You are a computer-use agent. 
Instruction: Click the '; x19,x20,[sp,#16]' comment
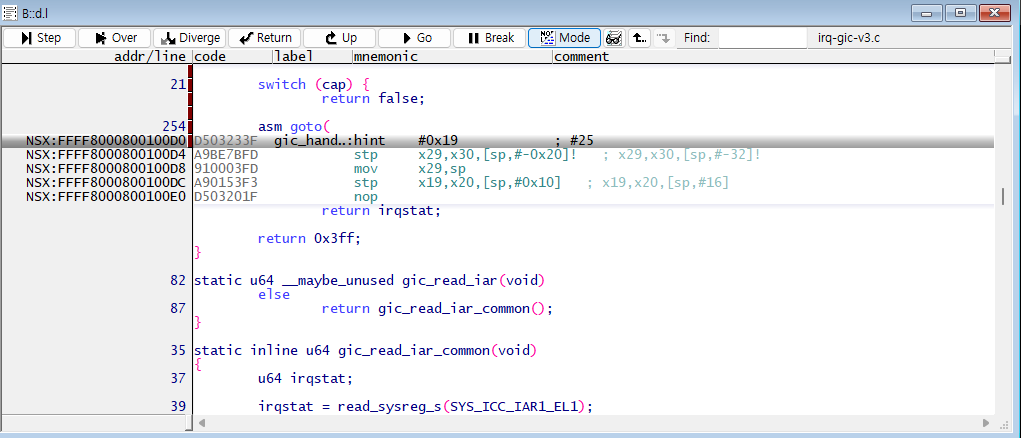point(658,182)
